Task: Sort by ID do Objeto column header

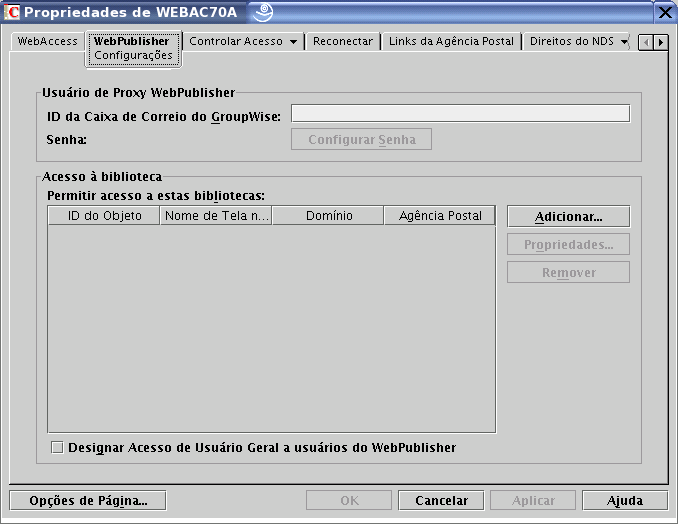Action: click(x=104, y=215)
